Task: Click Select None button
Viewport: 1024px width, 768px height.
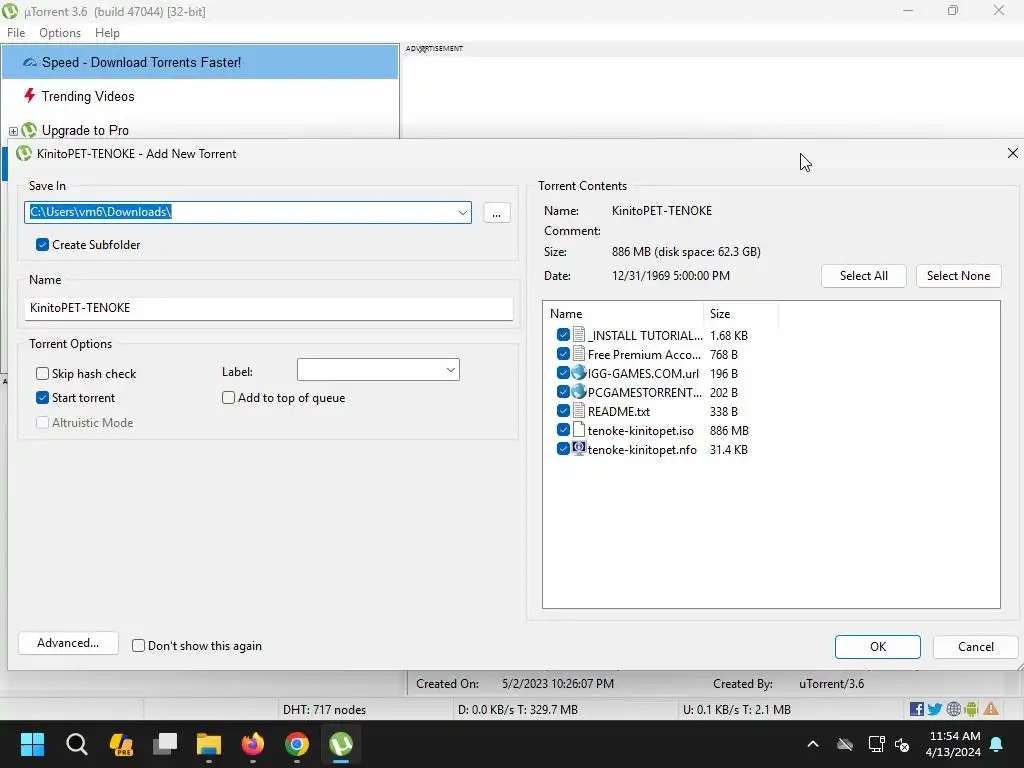Action: [958, 276]
